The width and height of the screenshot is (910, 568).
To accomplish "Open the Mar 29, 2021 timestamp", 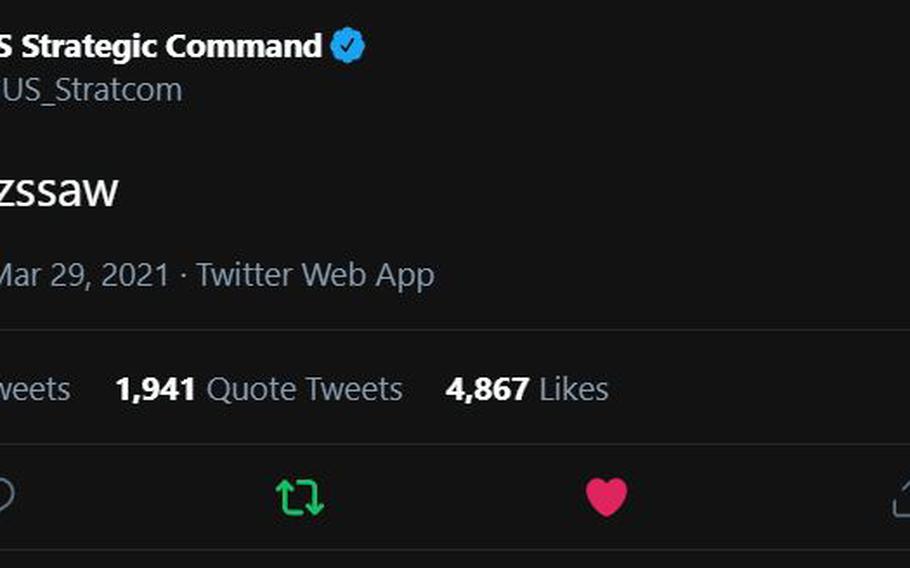I will tap(84, 275).
